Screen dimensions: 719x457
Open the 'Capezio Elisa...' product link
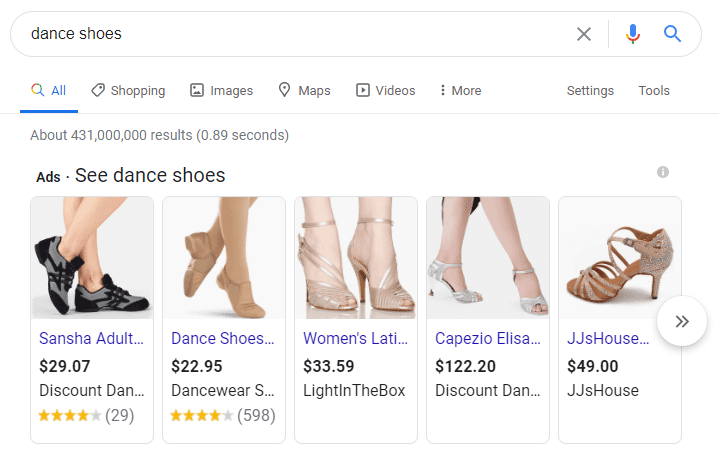coord(488,338)
